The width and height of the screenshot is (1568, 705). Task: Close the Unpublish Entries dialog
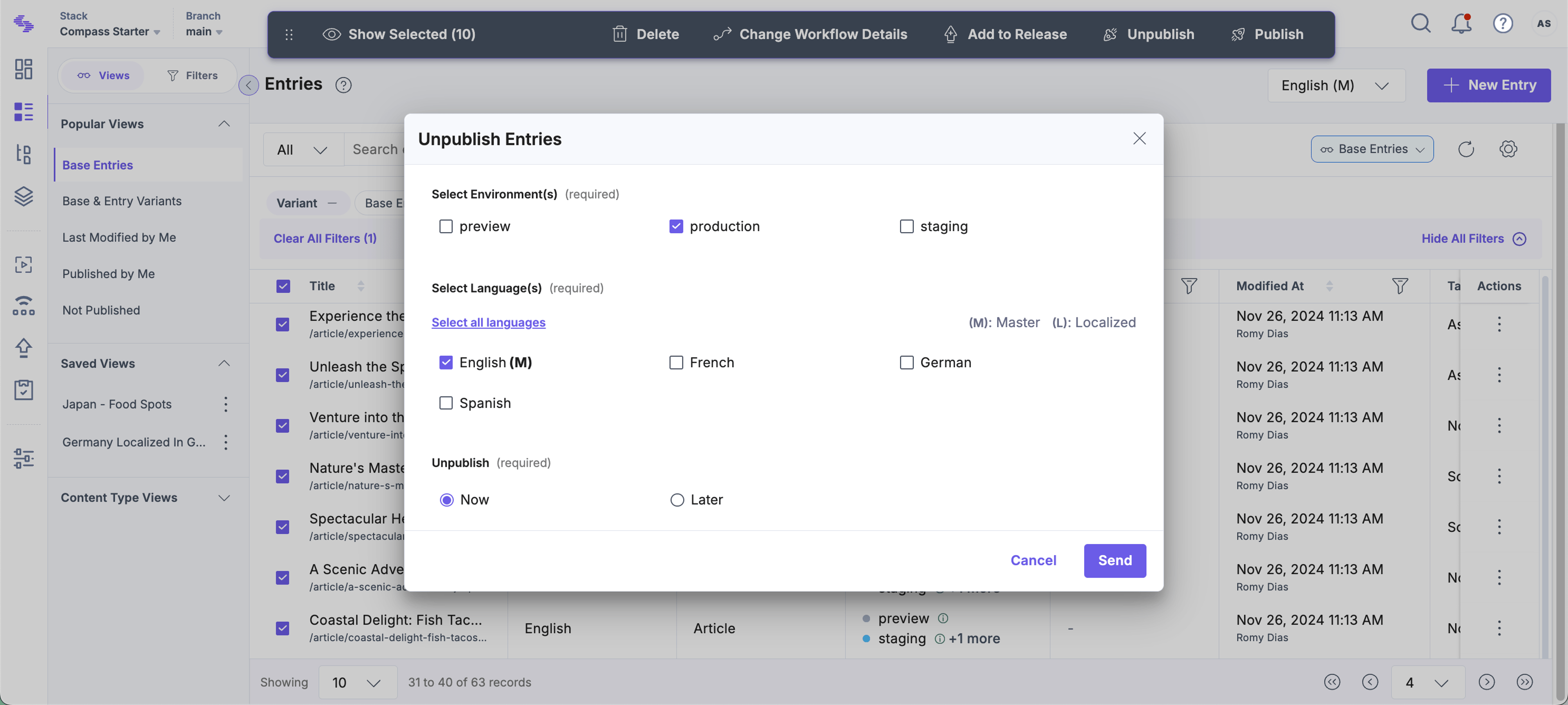pyautogui.click(x=1139, y=138)
